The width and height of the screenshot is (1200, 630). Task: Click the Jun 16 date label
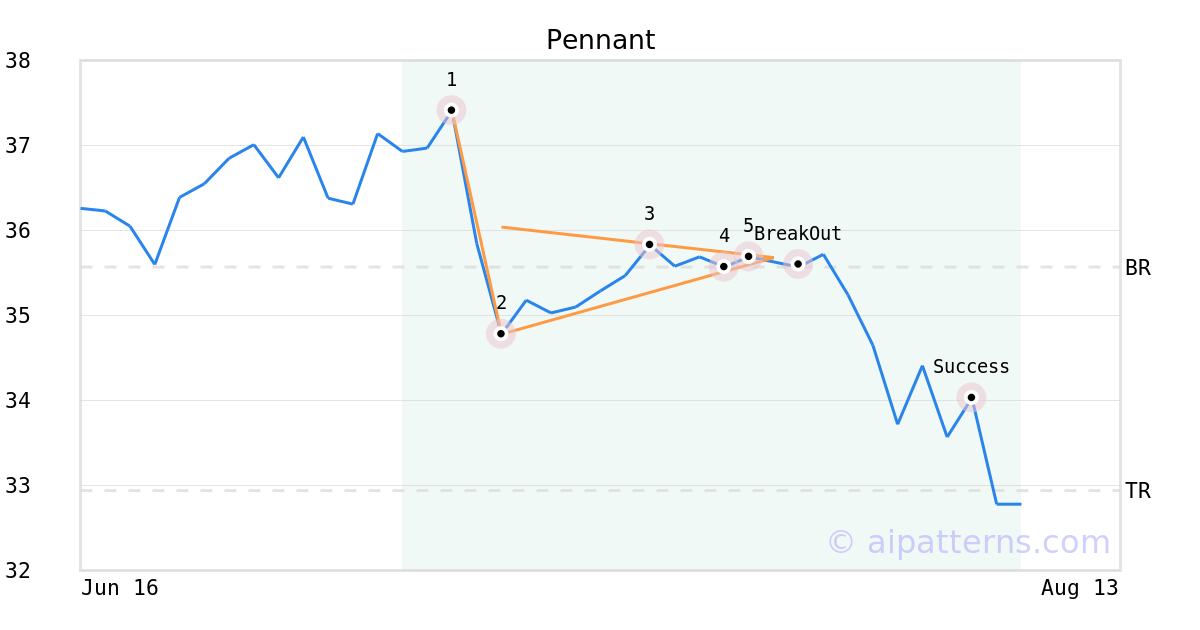(120, 588)
